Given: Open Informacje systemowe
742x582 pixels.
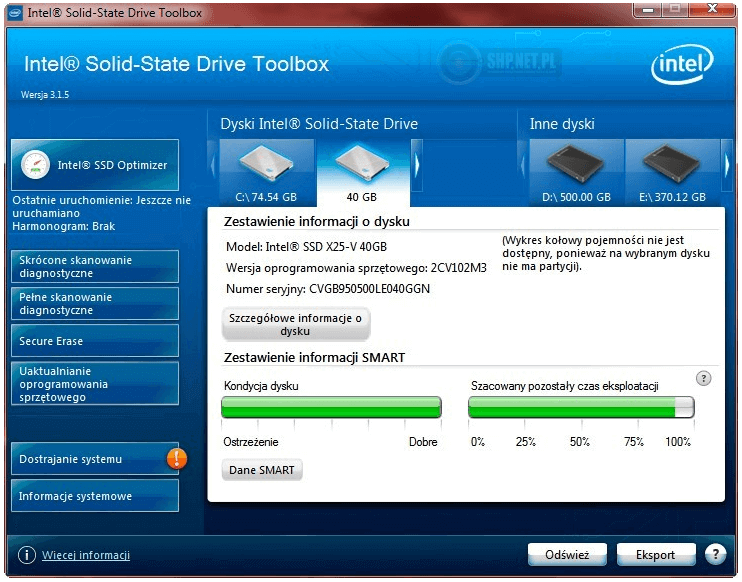Looking at the screenshot, I should pyautogui.click(x=95, y=496).
